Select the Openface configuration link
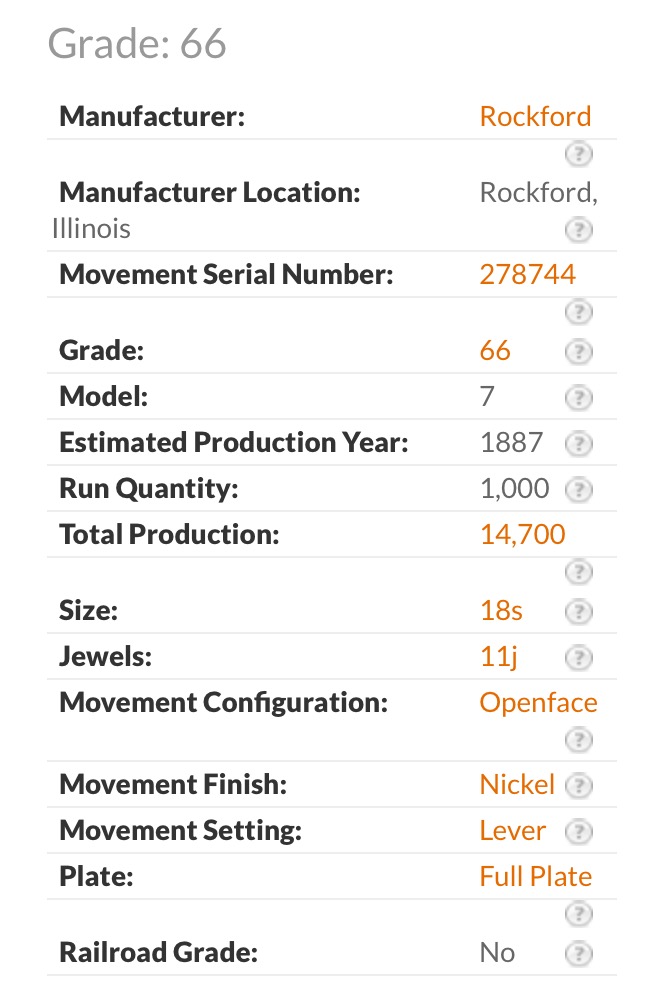 point(538,702)
